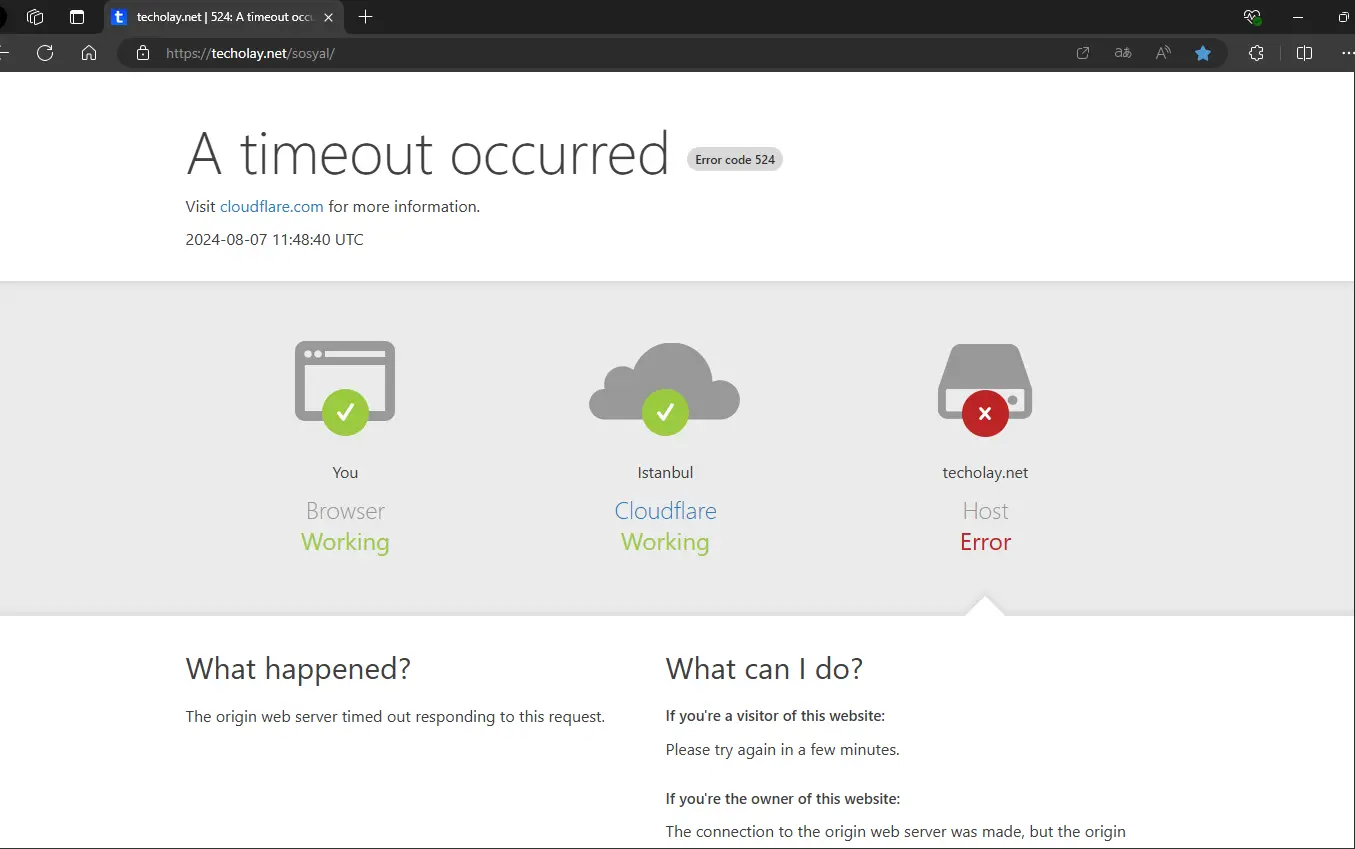
Task: Minimize the browser window
Action: (x=1298, y=17)
